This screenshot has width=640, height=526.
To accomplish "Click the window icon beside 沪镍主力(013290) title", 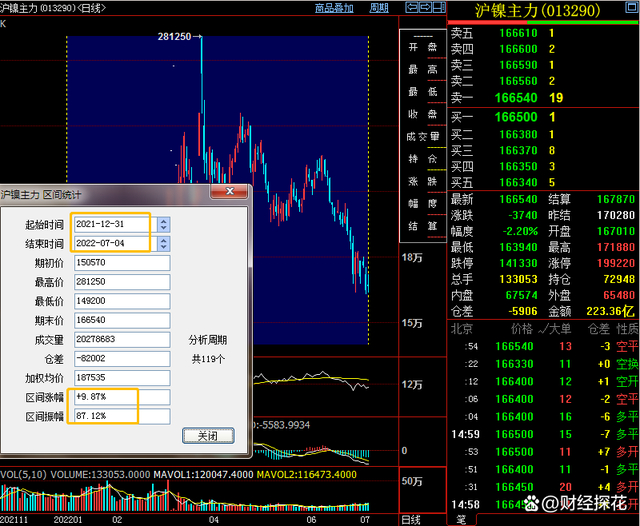I will click(631, 7).
